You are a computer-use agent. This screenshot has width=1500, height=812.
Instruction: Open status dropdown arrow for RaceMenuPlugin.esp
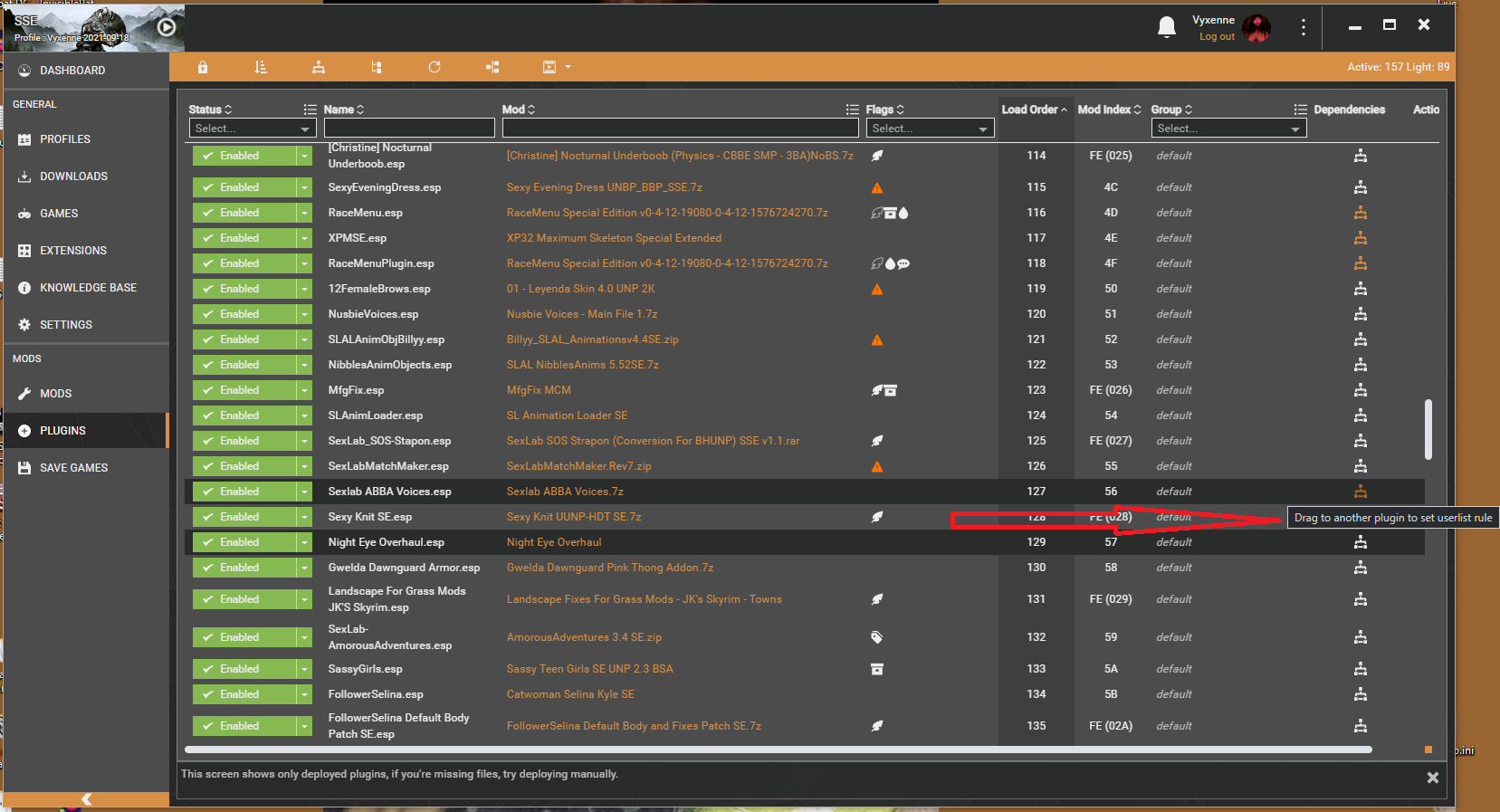coord(304,263)
